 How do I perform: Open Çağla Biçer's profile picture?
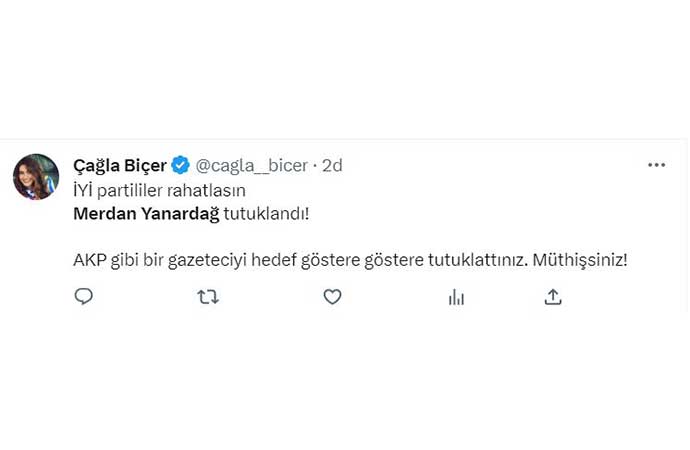coord(36,177)
